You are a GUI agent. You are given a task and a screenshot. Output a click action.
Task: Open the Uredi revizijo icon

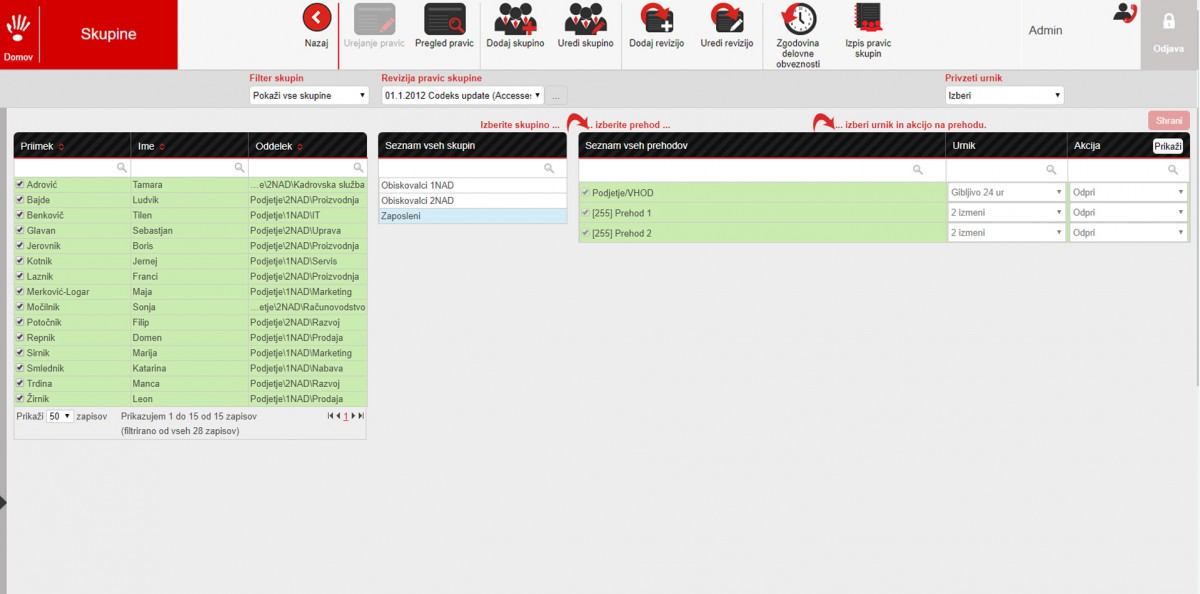click(726, 19)
